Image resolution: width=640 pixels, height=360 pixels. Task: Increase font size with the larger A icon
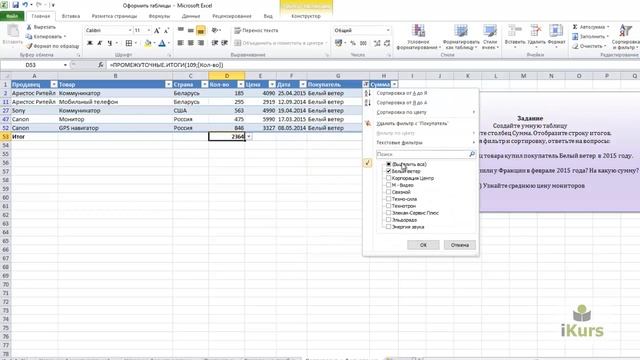click(157, 31)
